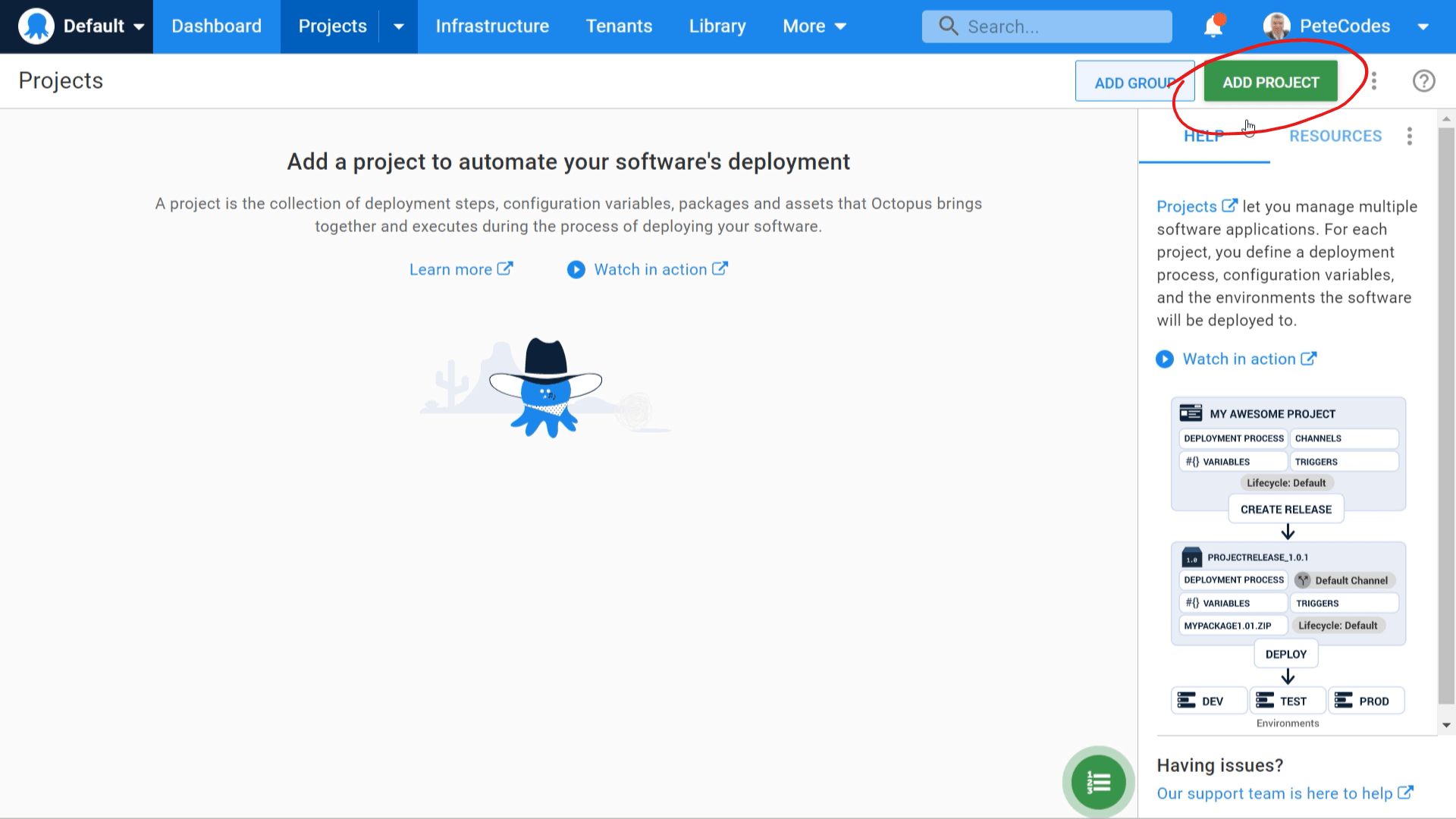The image size is (1456, 819).
Task: Click the center Watch in action link
Action: (661, 270)
